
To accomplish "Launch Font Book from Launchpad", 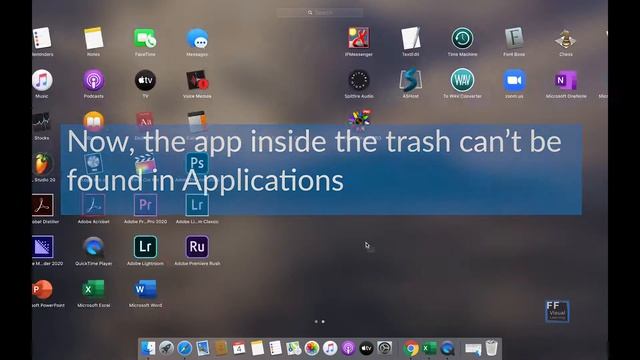I will [514, 38].
